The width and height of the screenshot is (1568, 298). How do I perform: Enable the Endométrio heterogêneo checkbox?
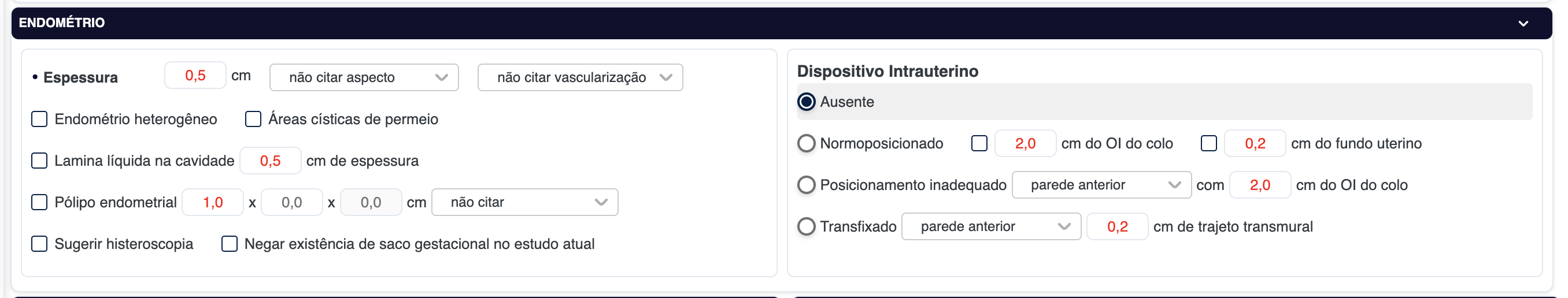coord(39,119)
